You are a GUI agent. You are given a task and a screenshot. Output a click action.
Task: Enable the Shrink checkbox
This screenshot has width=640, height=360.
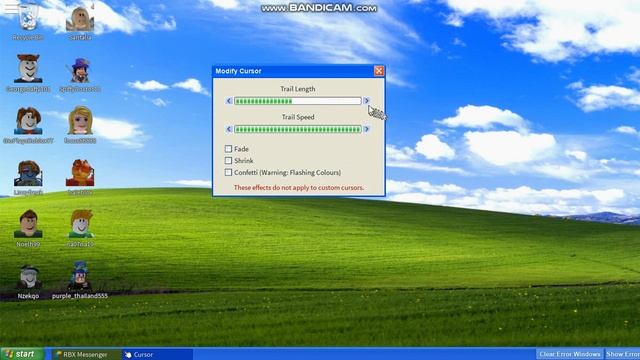click(229, 161)
